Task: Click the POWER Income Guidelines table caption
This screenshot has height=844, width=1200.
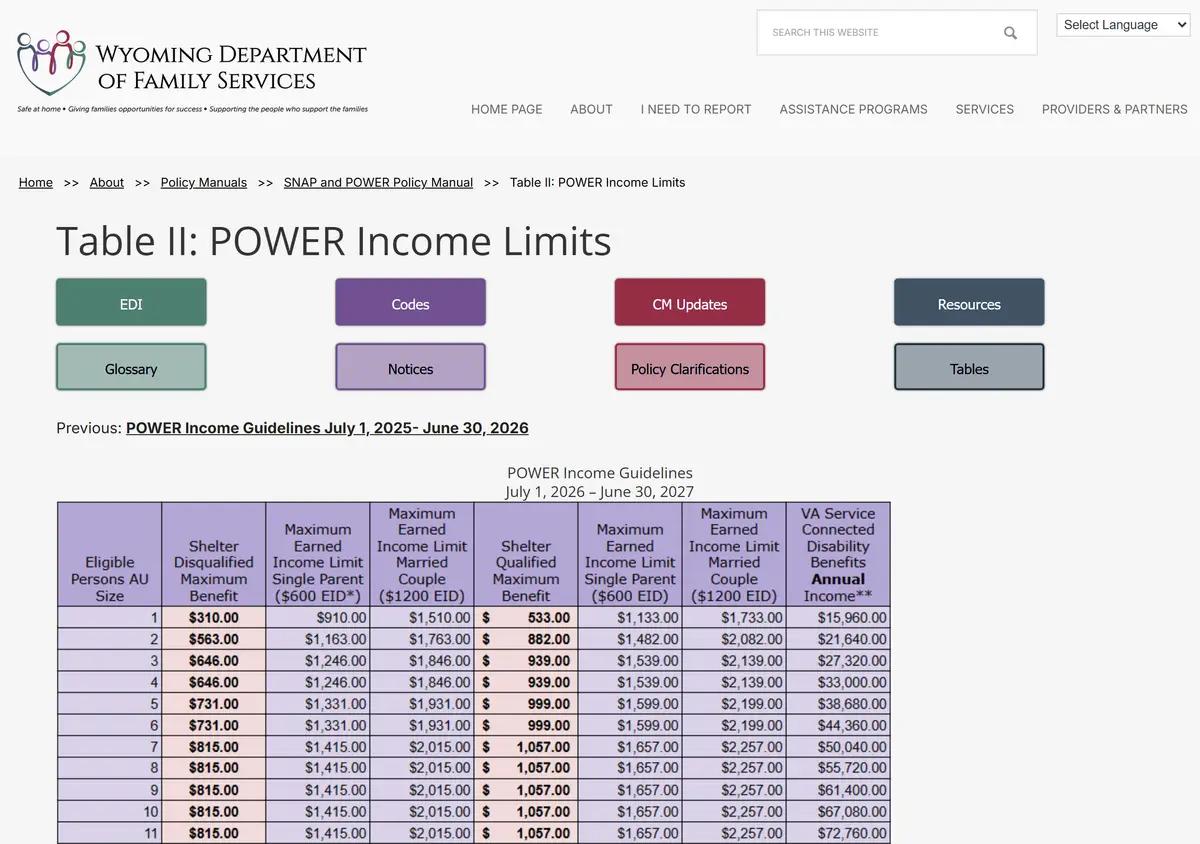Action: [x=600, y=473]
